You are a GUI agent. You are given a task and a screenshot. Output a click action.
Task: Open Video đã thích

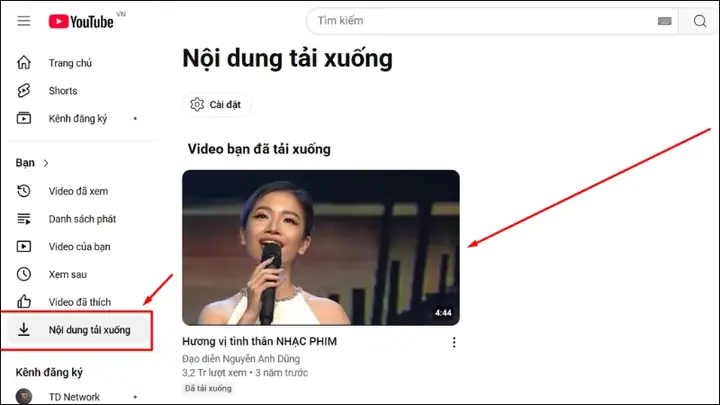[x=80, y=302]
